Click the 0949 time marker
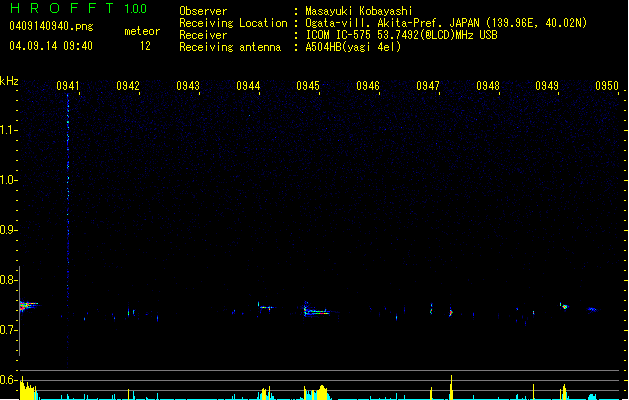Screen dimensions: 629x400 click(x=547, y=86)
